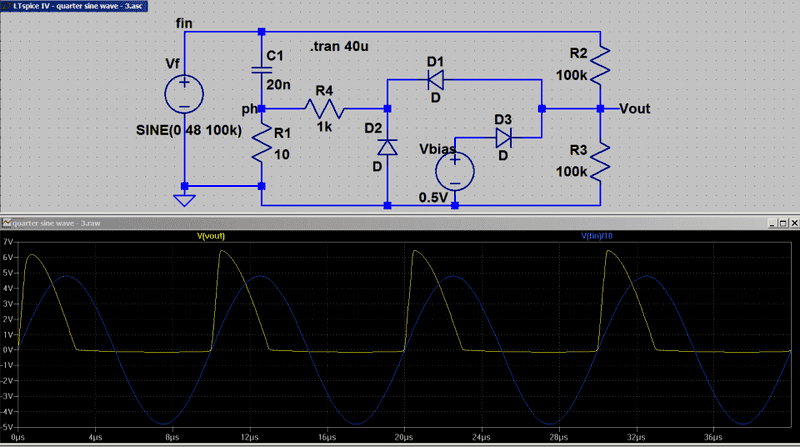Image resolution: width=800 pixels, height=447 pixels.
Task: Minimize the waveform pane
Action: [x=772, y=223]
